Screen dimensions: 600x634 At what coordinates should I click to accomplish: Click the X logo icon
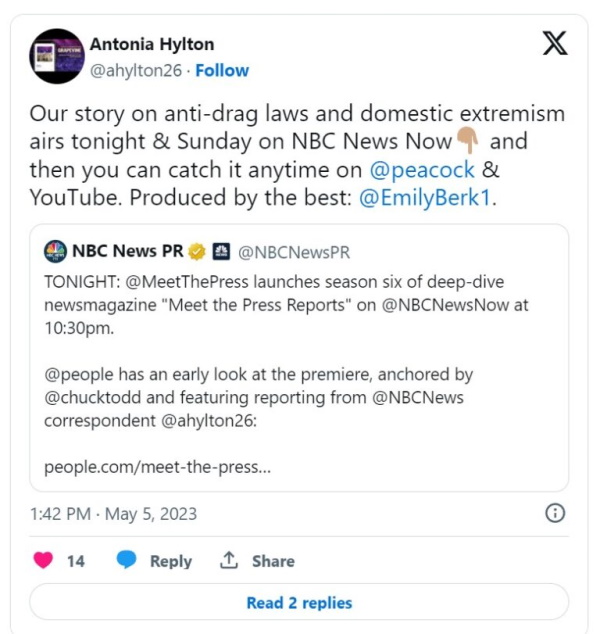[555, 43]
